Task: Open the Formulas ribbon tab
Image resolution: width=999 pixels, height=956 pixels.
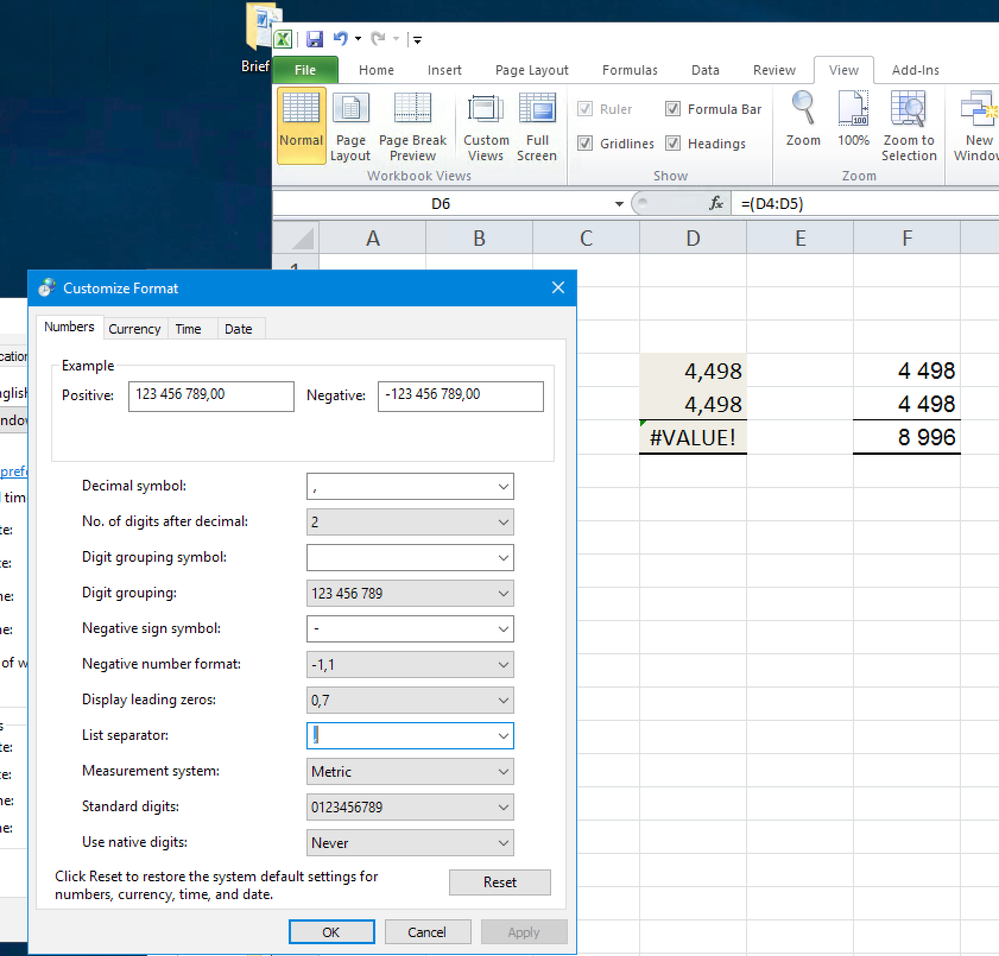Action: click(629, 70)
